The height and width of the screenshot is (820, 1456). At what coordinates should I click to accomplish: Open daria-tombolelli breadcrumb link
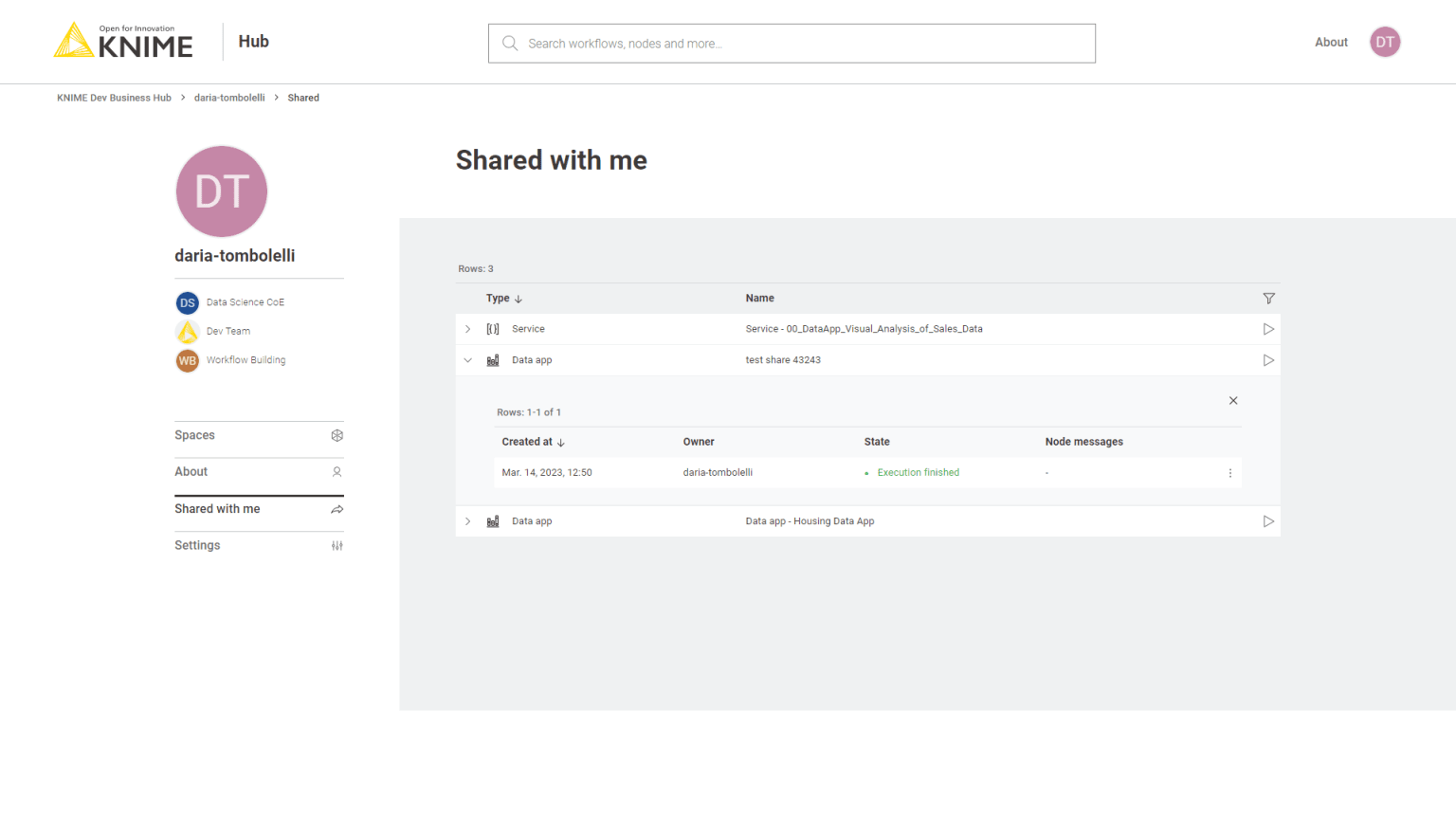click(229, 98)
